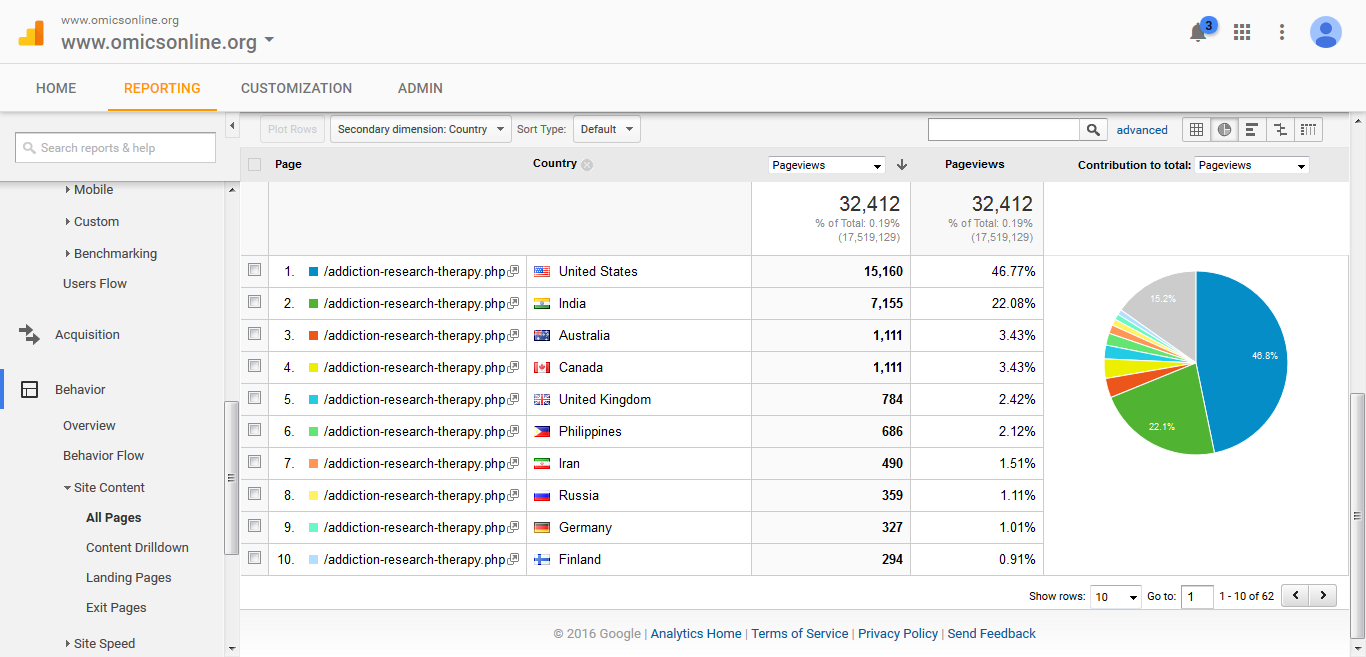Image resolution: width=1366 pixels, height=657 pixels.
Task: Open the Pageviews metric dropdown
Action: (827, 166)
